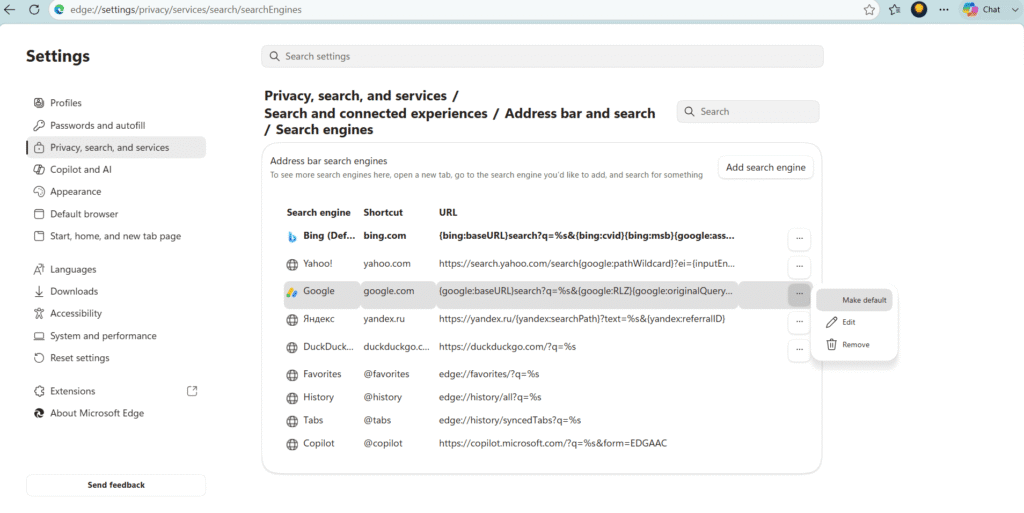Click the Favorites row globe icon
This screenshot has height=513, width=1024.
click(292, 375)
